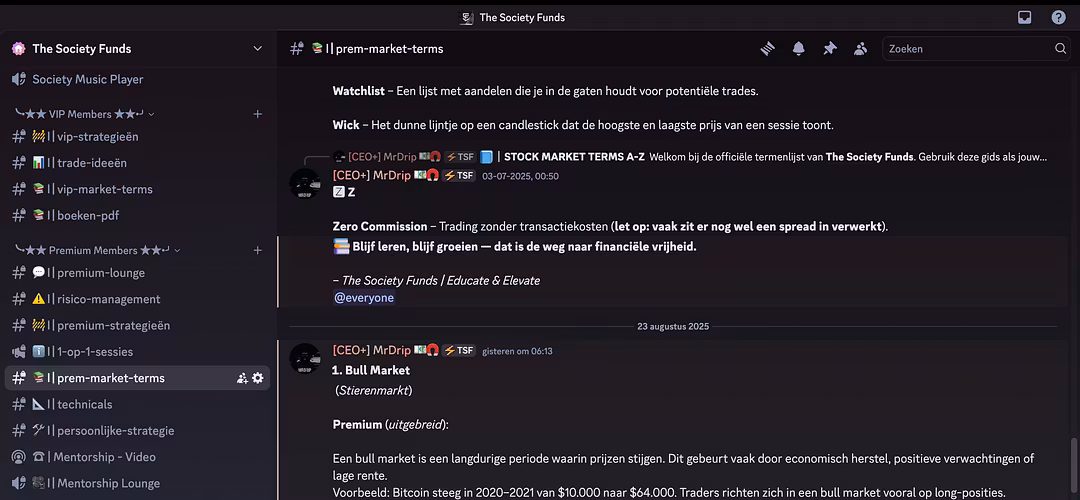This screenshot has height=500, width=1080.
Task: Switch to the risico-management channel
Action: click(x=108, y=299)
